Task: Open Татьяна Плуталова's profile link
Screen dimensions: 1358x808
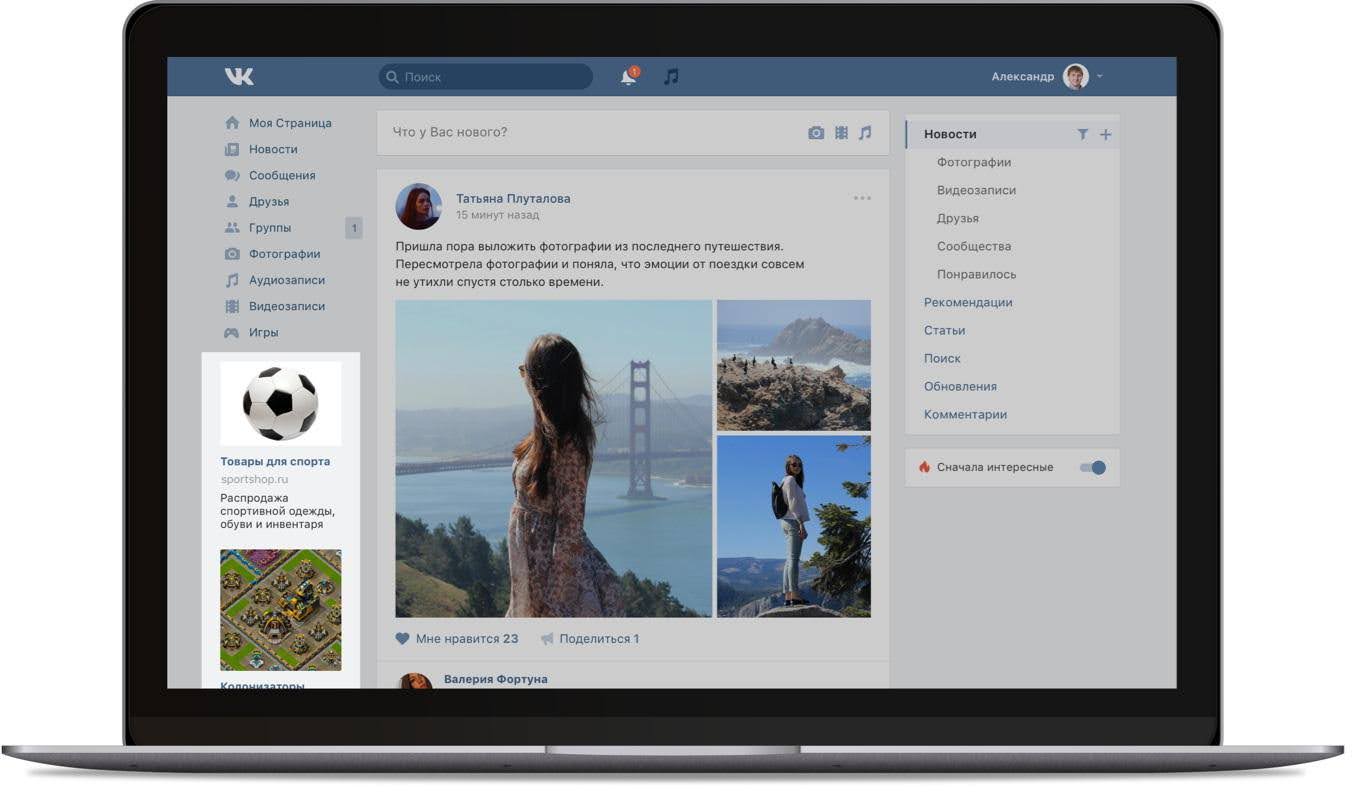Action: (x=513, y=198)
